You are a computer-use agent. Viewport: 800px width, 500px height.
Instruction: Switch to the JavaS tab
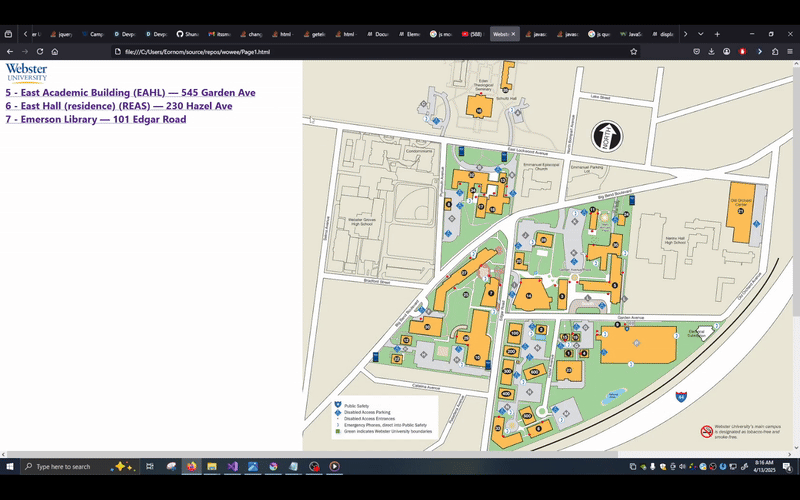pyautogui.click(x=631, y=34)
